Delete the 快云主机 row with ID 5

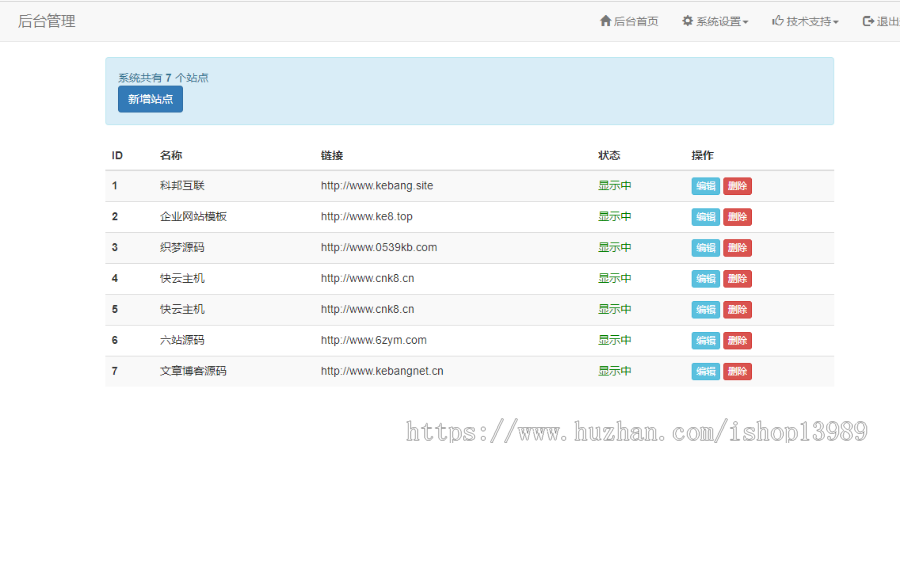click(737, 310)
